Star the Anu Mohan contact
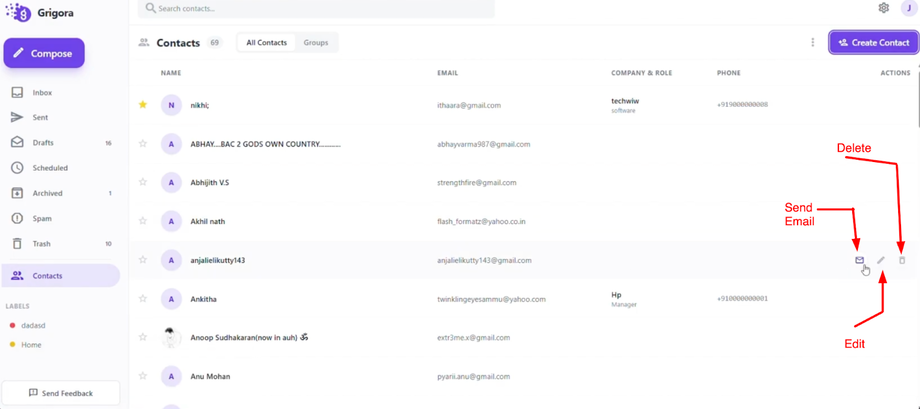Image resolution: width=920 pixels, height=409 pixels. [142, 376]
